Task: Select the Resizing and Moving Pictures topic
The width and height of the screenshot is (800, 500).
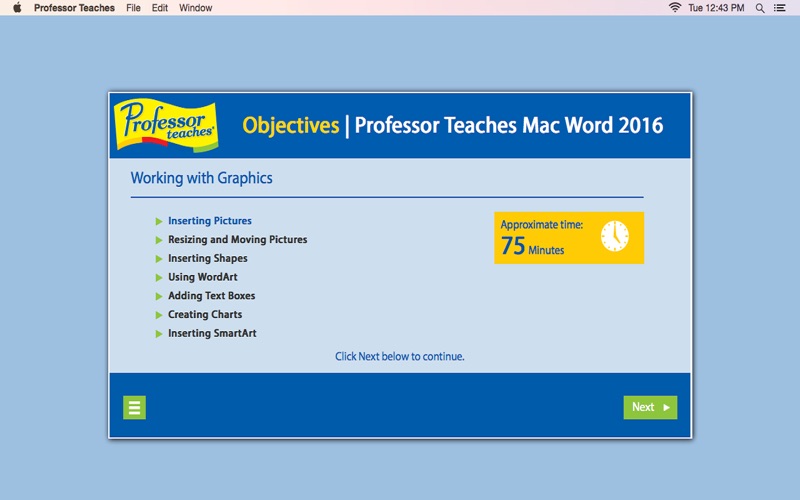Action: point(238,239)
